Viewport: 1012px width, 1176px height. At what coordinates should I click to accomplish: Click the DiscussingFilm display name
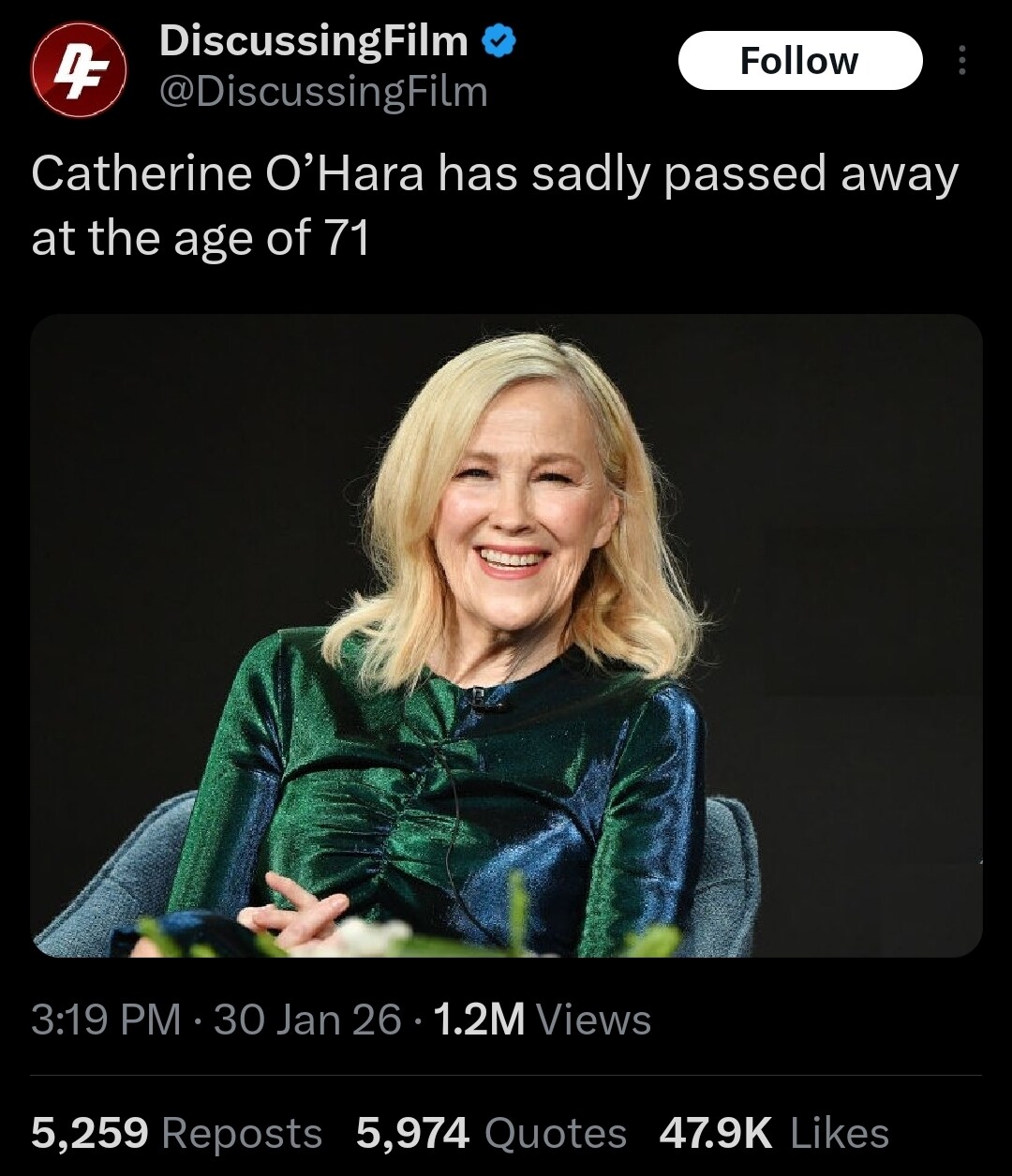[313, 41]
